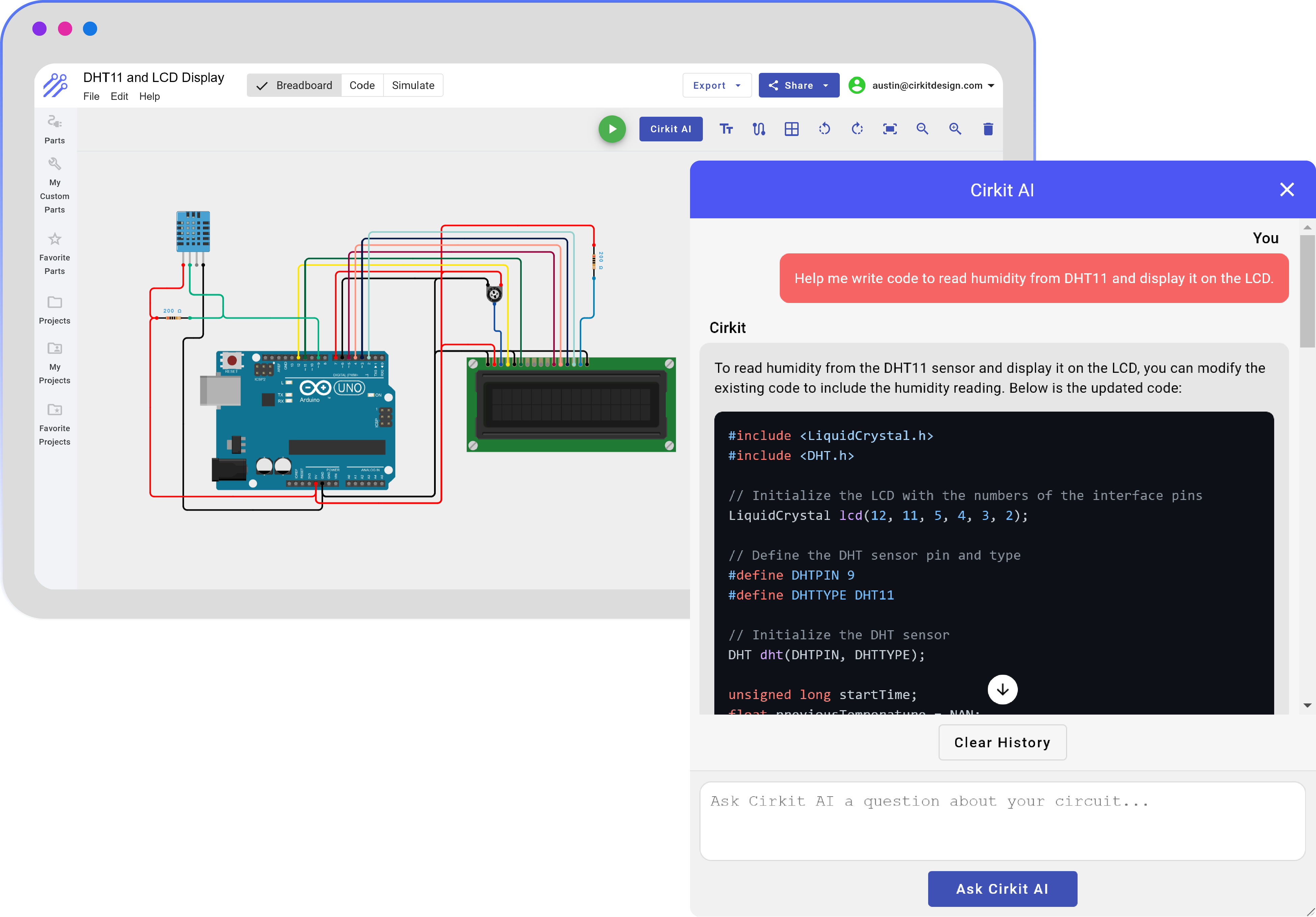Click the '#define DHTPIN 9' code line
This screenshot has width=1316, height=917.
click(x=791, y=575)
